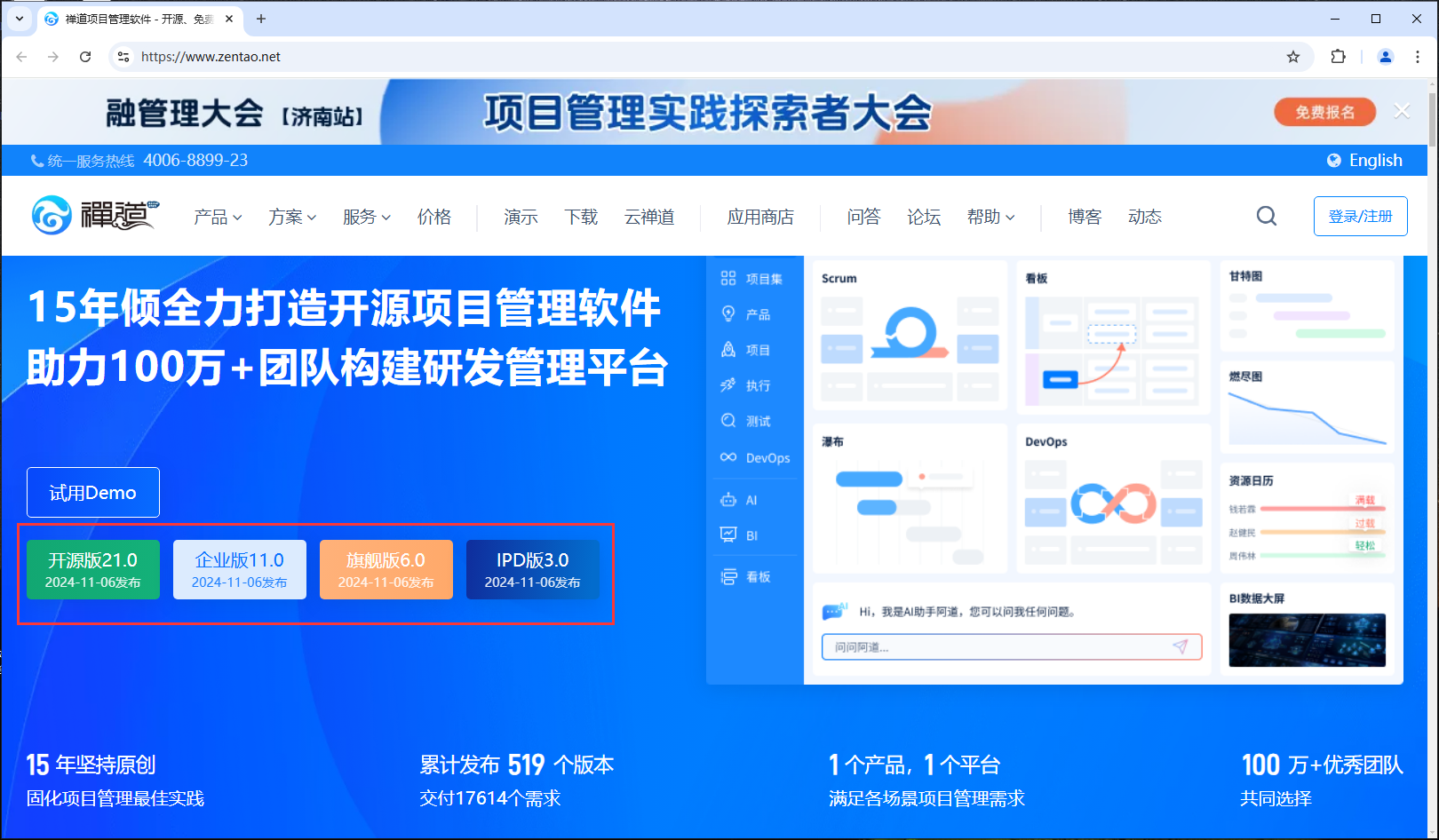The width and height of the screenshot is (1439, 840).
Task: Open the 博客 menu item
Action: tap(1085, 217)
